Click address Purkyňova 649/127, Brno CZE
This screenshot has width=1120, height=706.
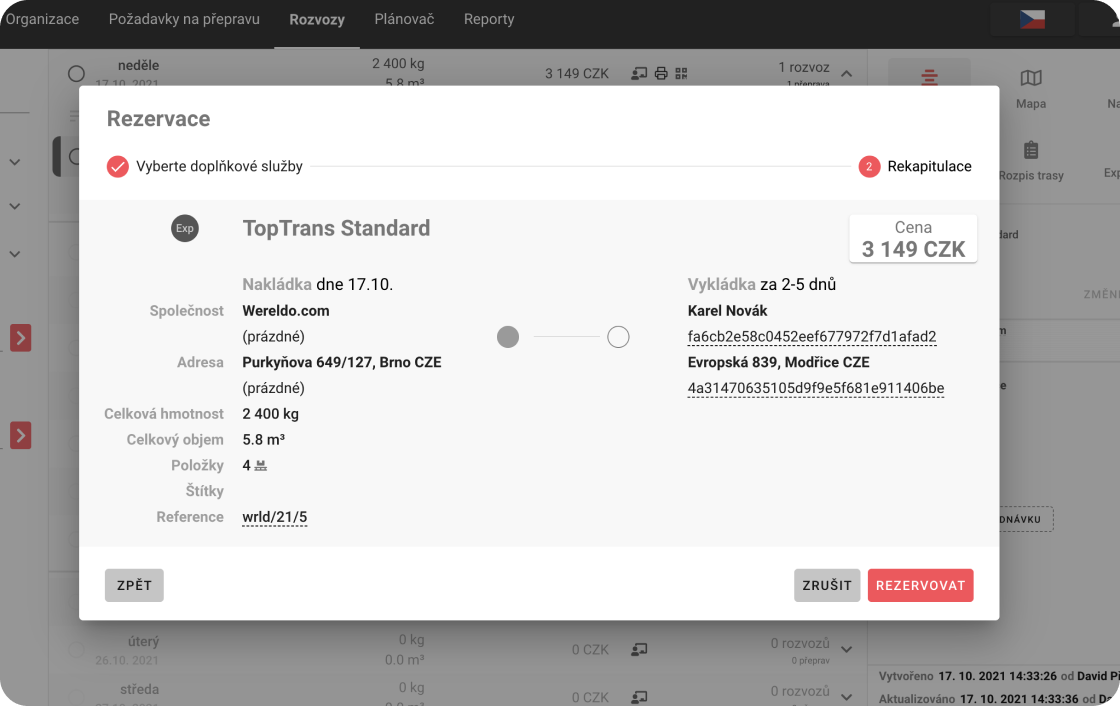tap(341, 362)
